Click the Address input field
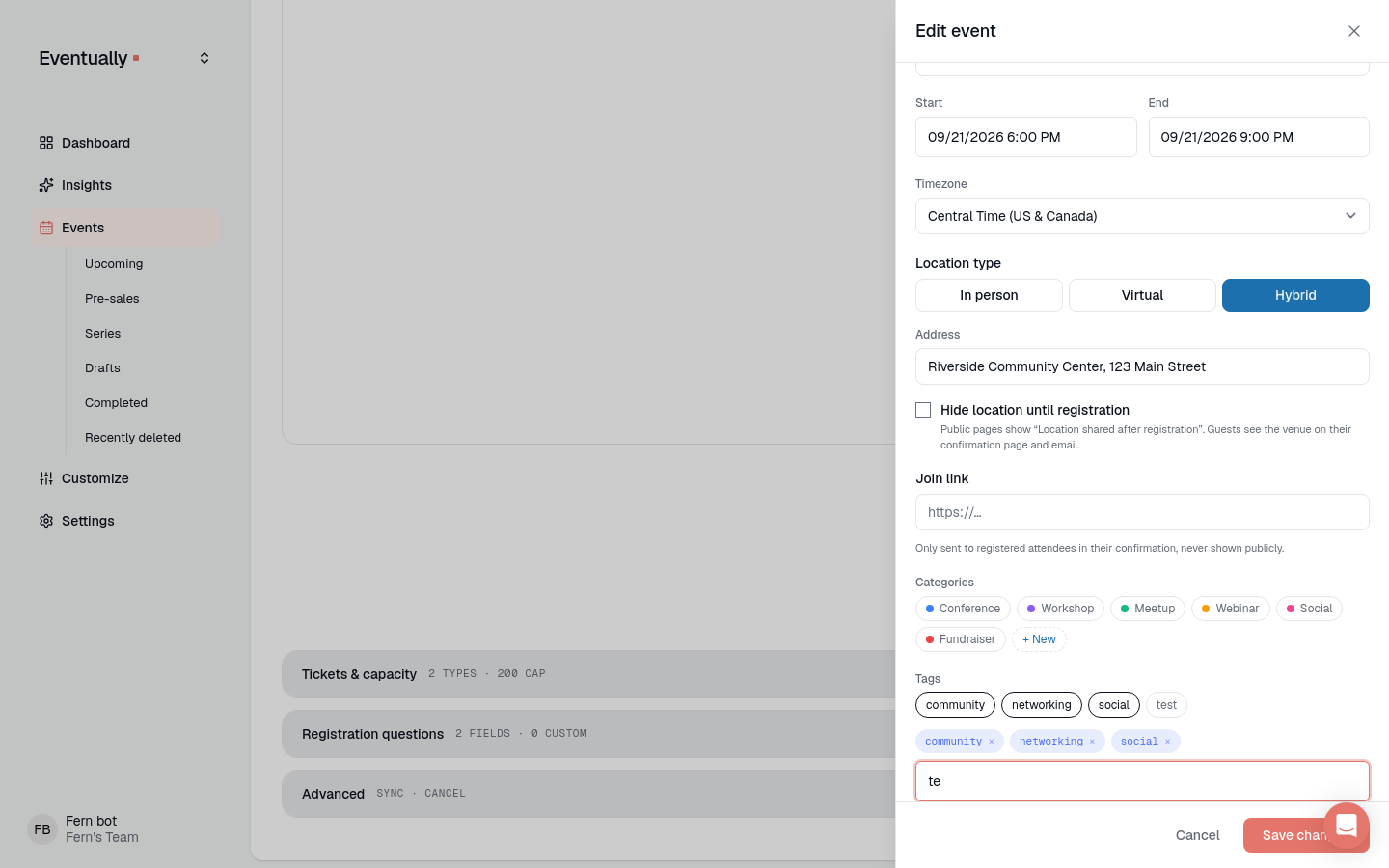Viewport: 1389px width, 868px height. [x=1142, y=366]
